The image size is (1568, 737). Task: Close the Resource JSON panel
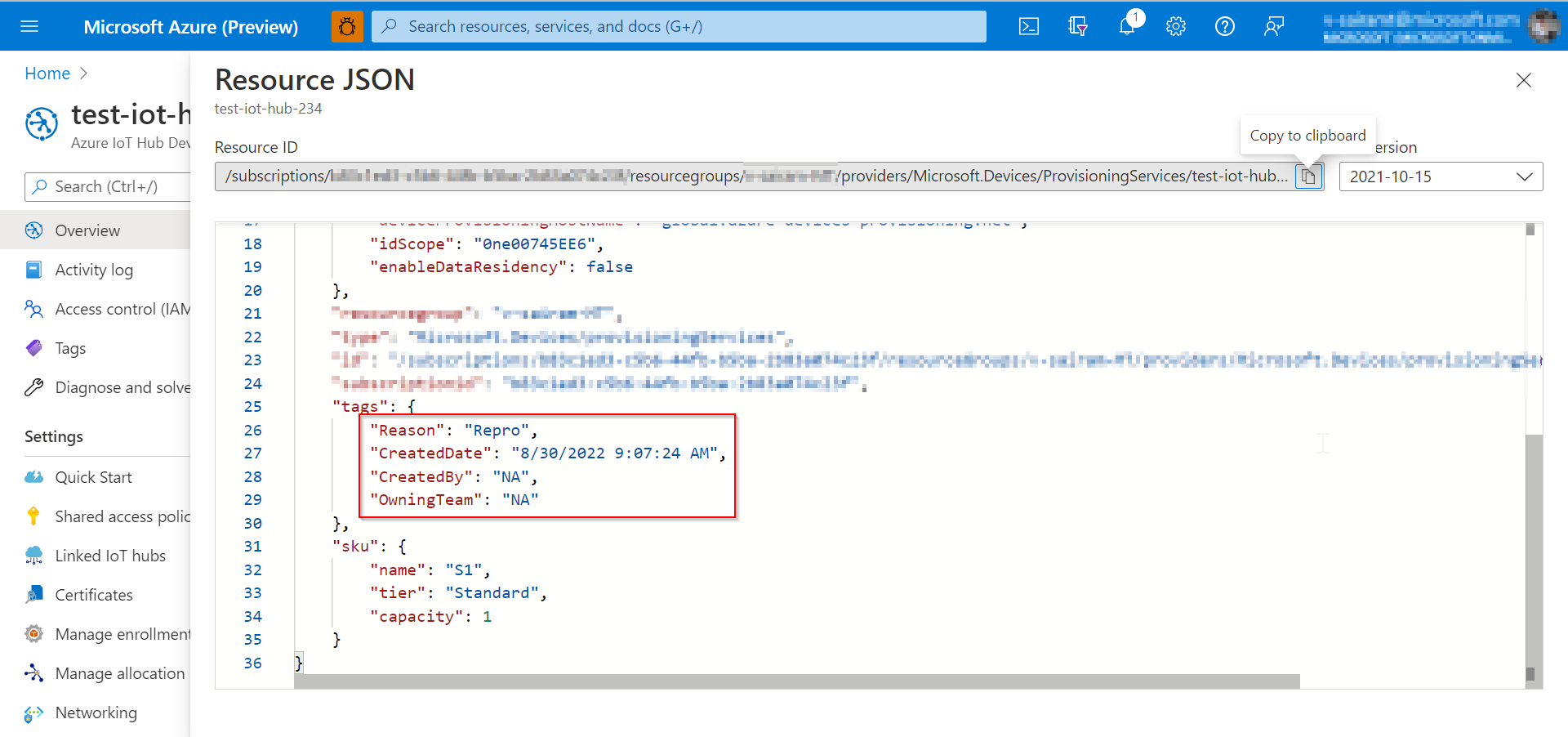[1524, 80]
